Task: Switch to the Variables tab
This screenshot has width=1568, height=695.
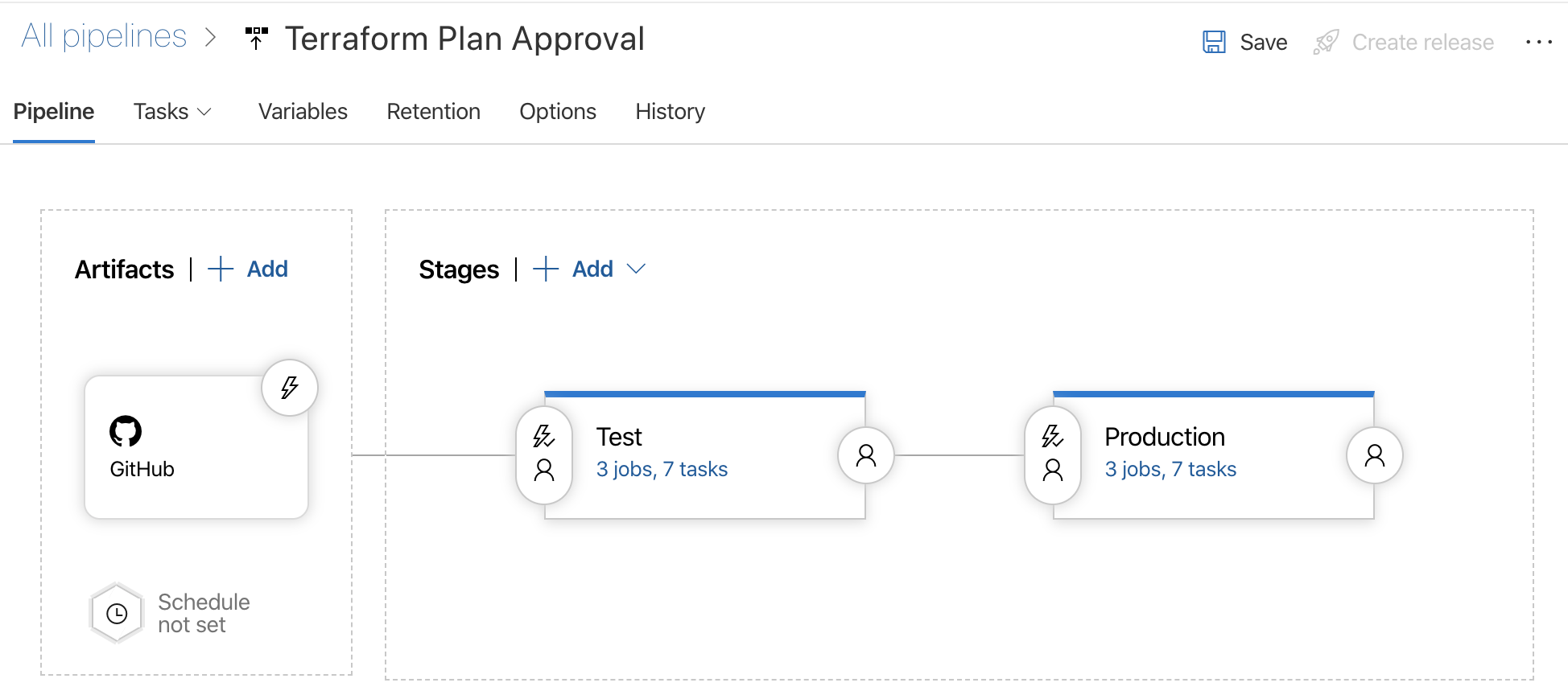Action: click(x=303, y=112)
